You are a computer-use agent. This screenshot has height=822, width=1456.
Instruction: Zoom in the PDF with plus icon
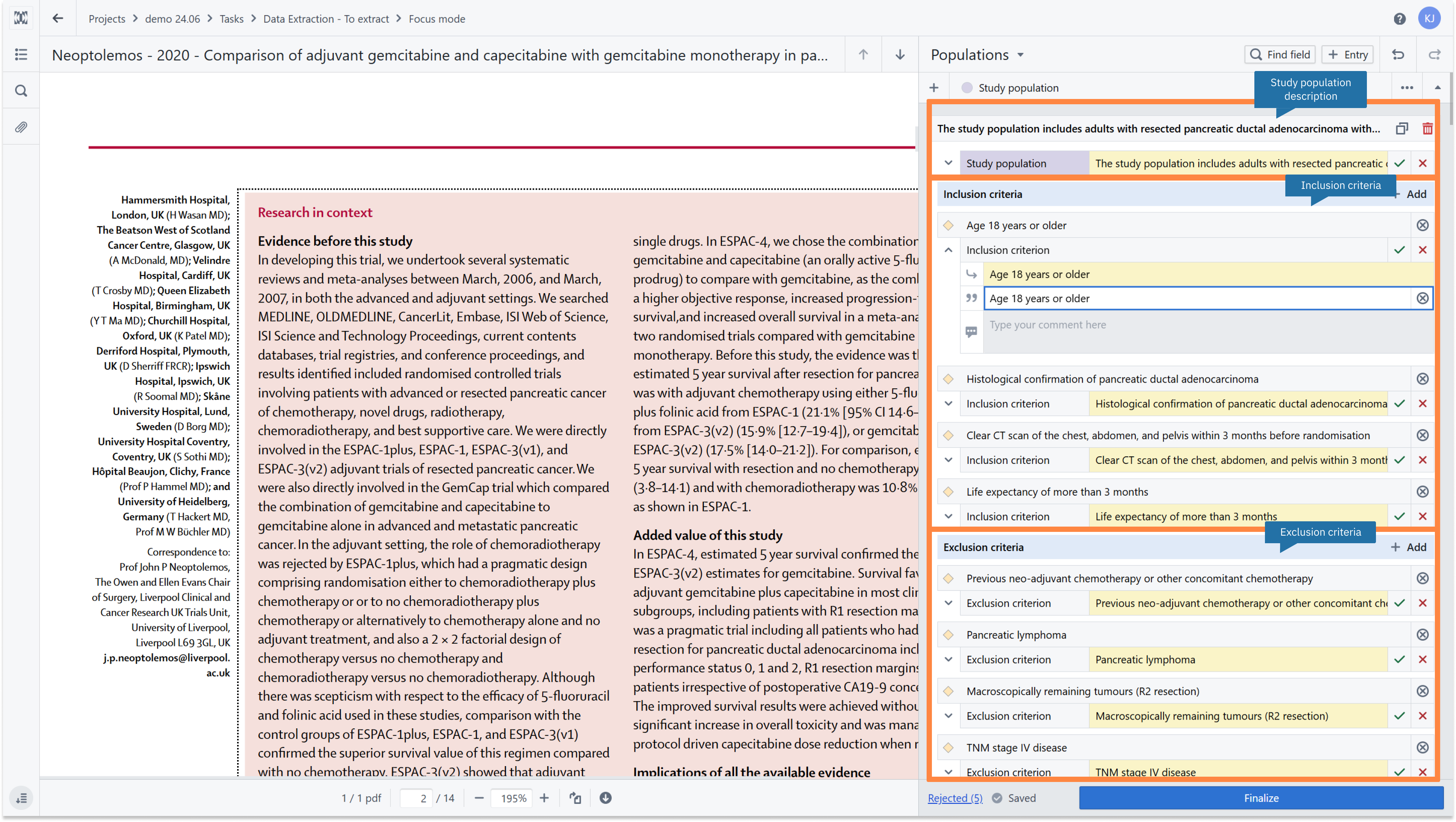point(544,798)
